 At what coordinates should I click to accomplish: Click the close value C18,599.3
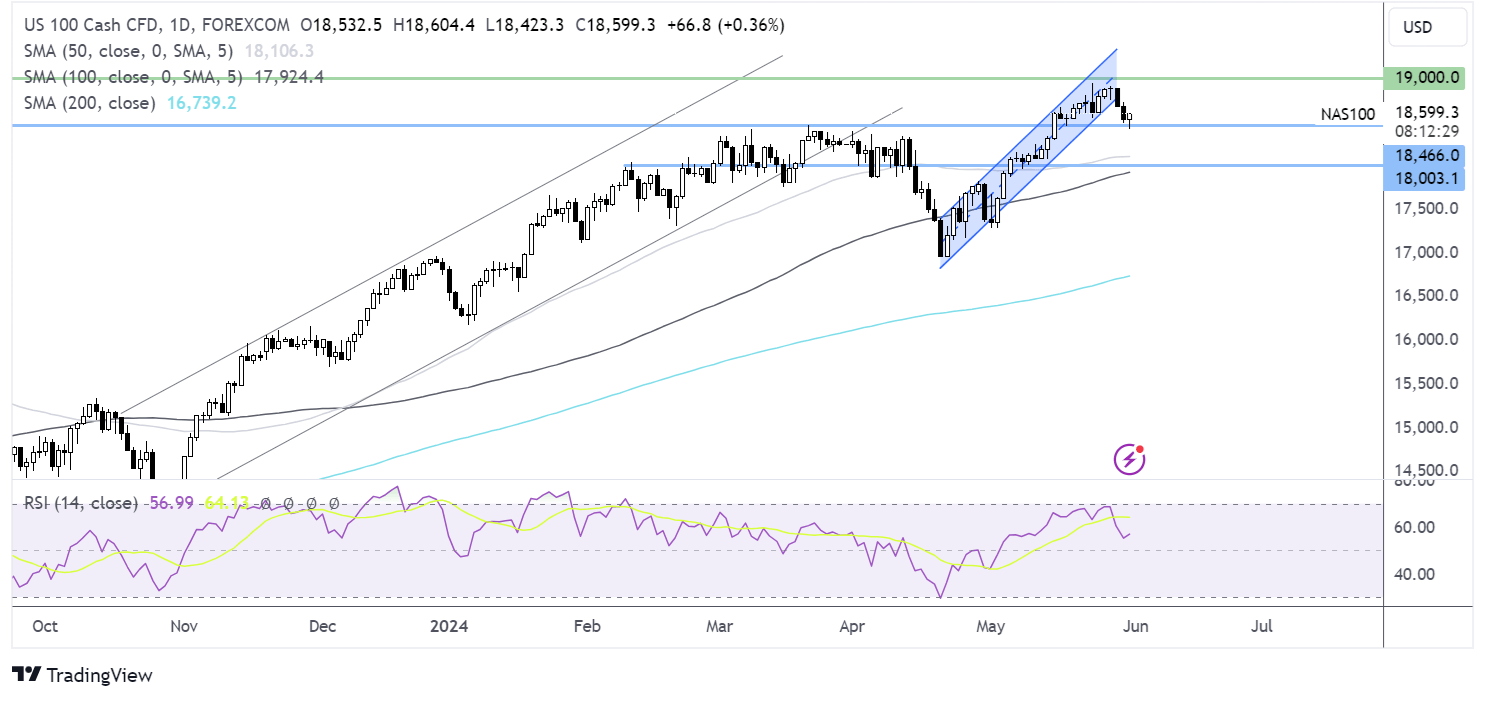coord(617,24)
